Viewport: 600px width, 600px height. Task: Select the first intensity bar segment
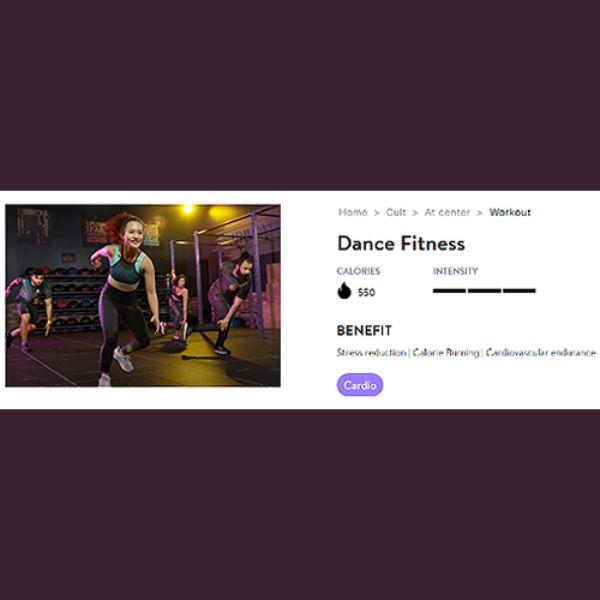pos(449,291)
